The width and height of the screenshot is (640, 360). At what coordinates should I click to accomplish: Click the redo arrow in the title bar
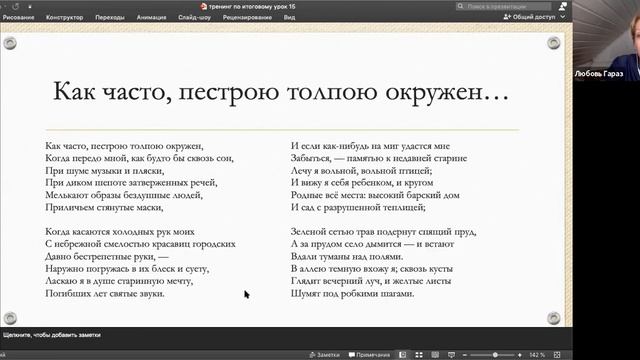click(16, 7)
